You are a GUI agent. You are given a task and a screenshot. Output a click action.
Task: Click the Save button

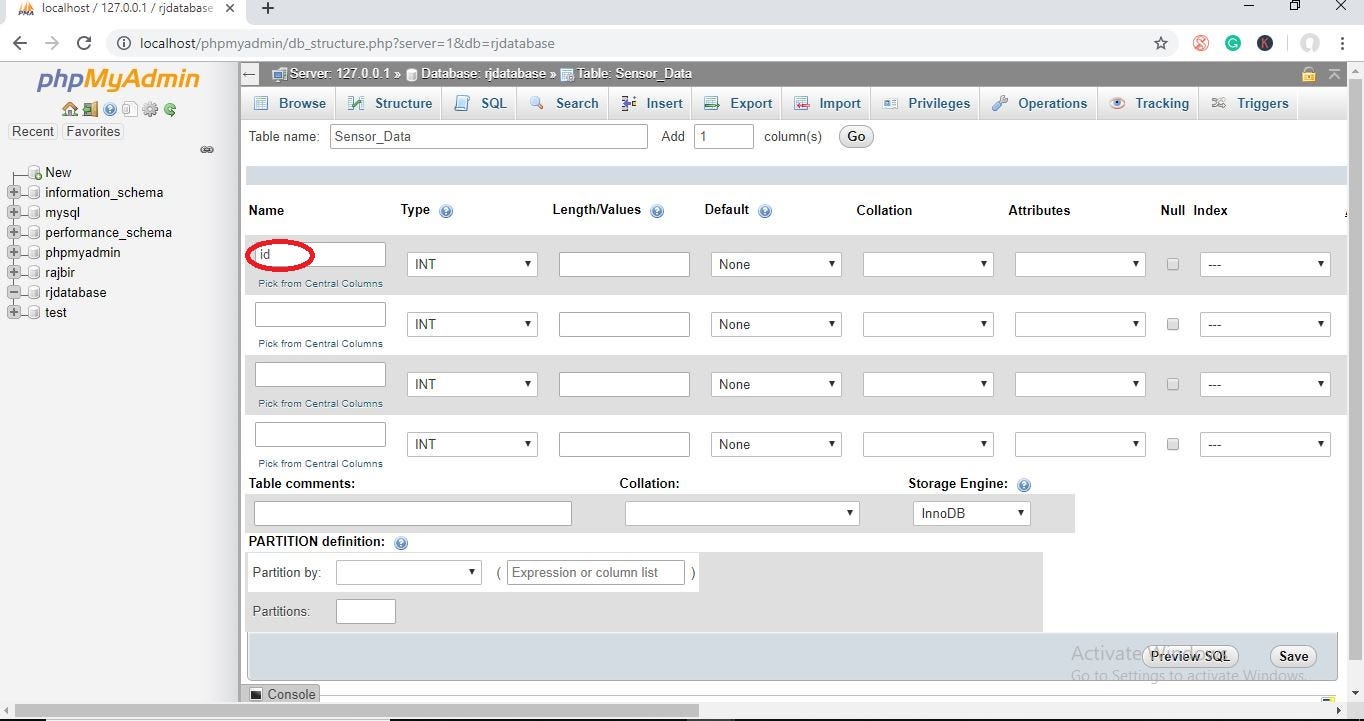coord(1292,656)
